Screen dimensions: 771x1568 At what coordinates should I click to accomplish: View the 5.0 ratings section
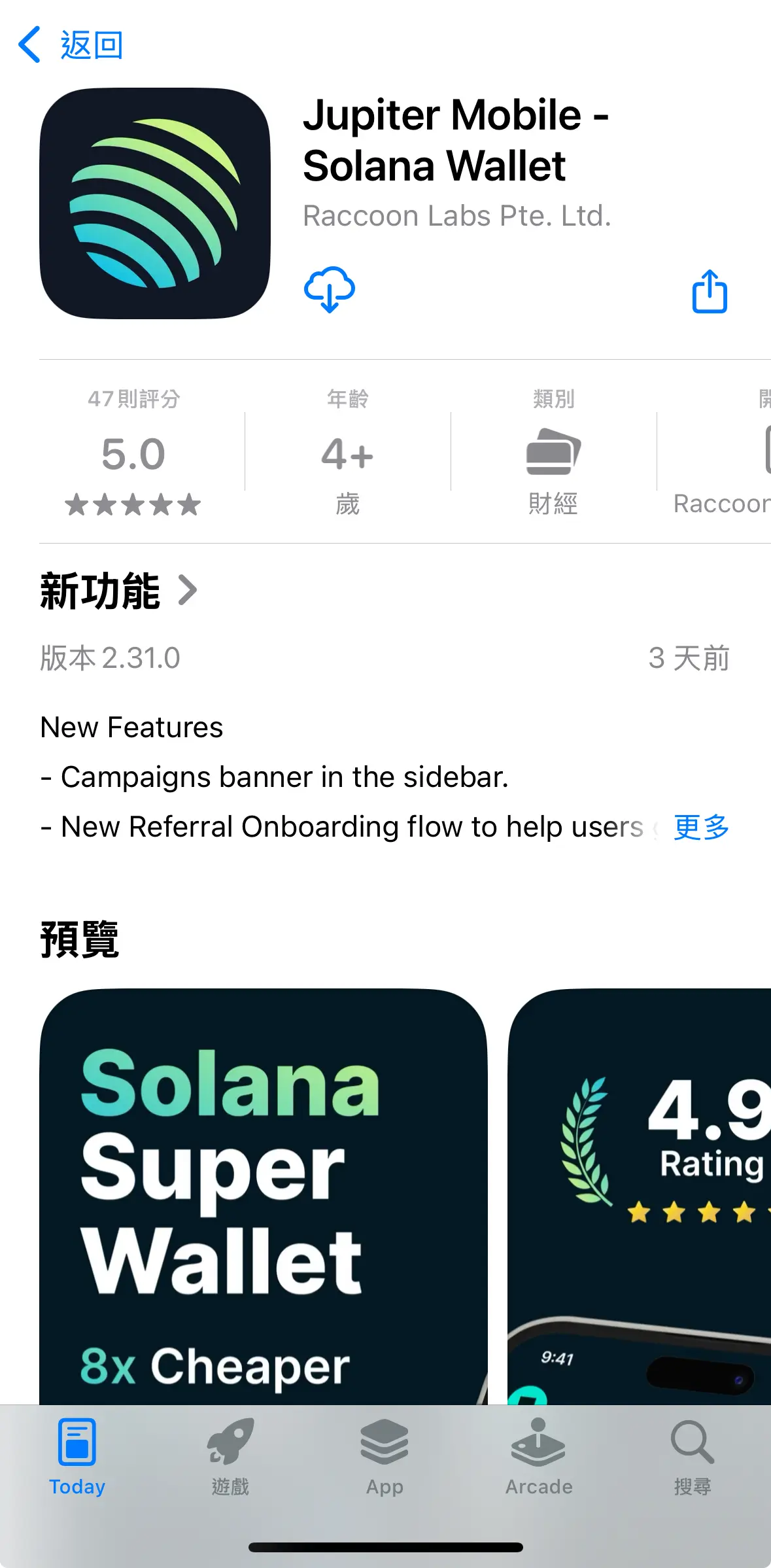coord(133,453)
